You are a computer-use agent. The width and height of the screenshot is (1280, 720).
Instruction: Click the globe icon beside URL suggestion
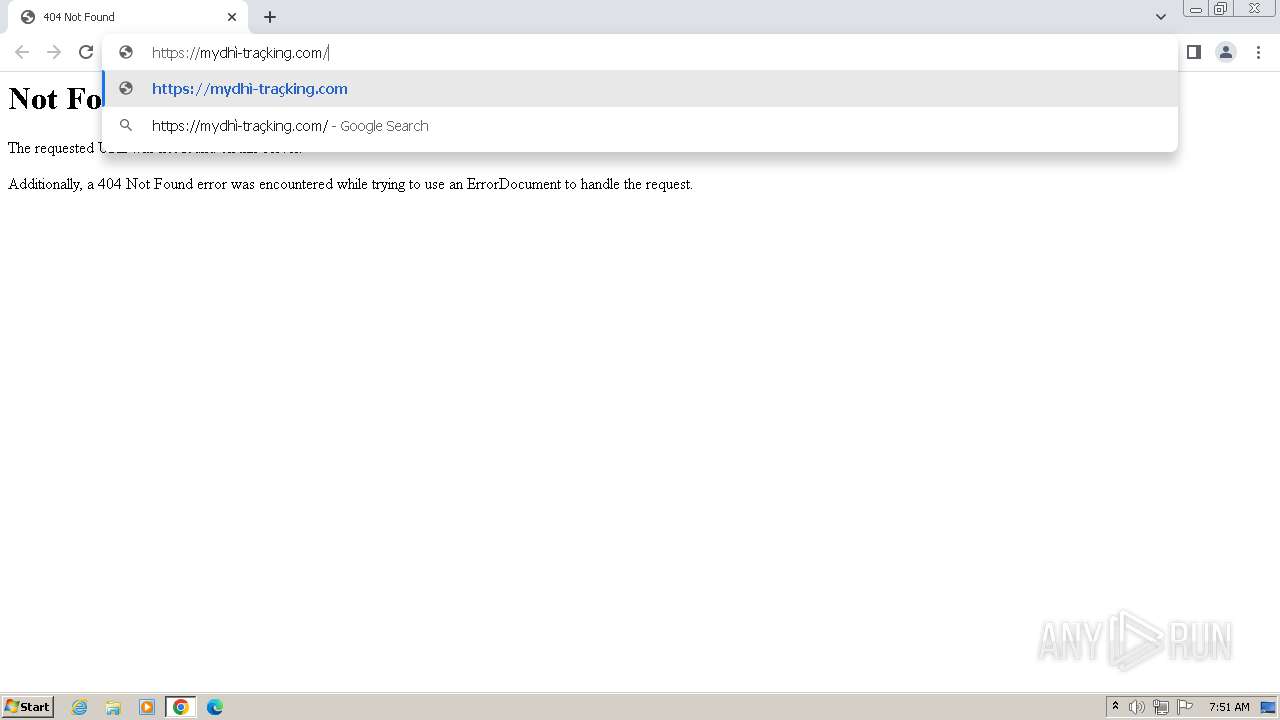[126, 88]
